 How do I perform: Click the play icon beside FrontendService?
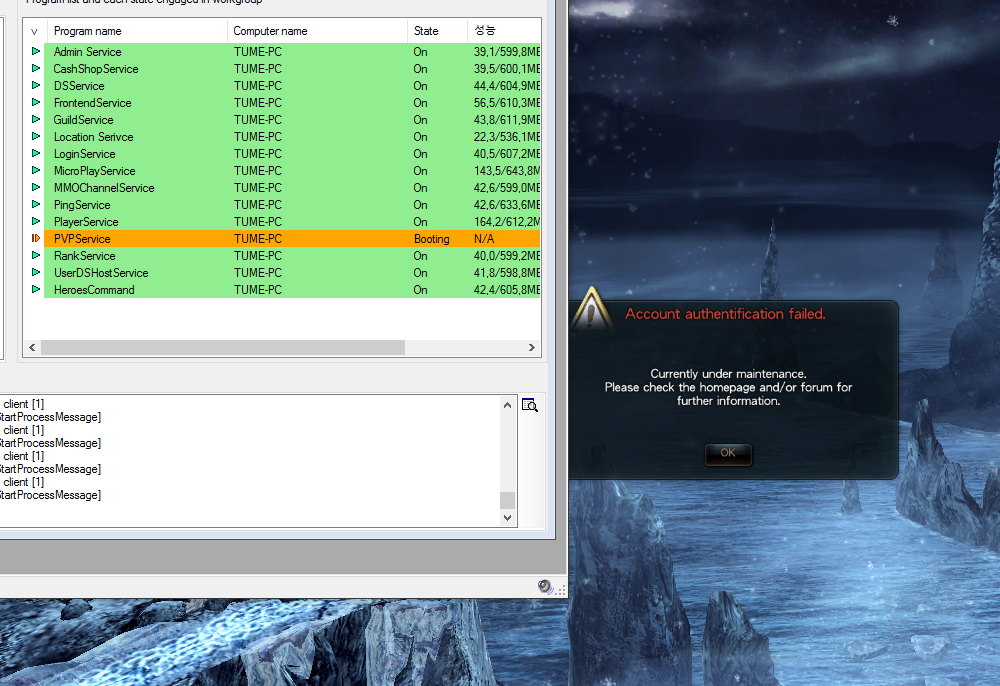tap(36, 102)
